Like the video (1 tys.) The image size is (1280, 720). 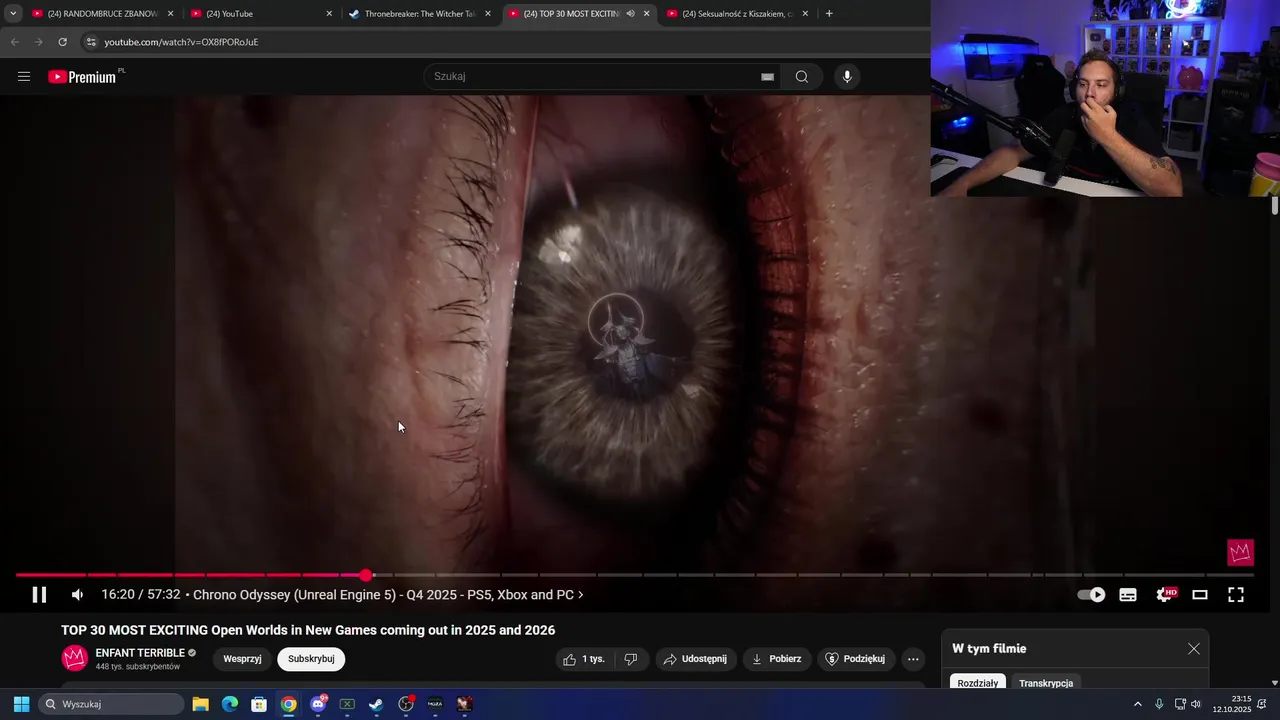pyautogui.click(x=584, y=659)
